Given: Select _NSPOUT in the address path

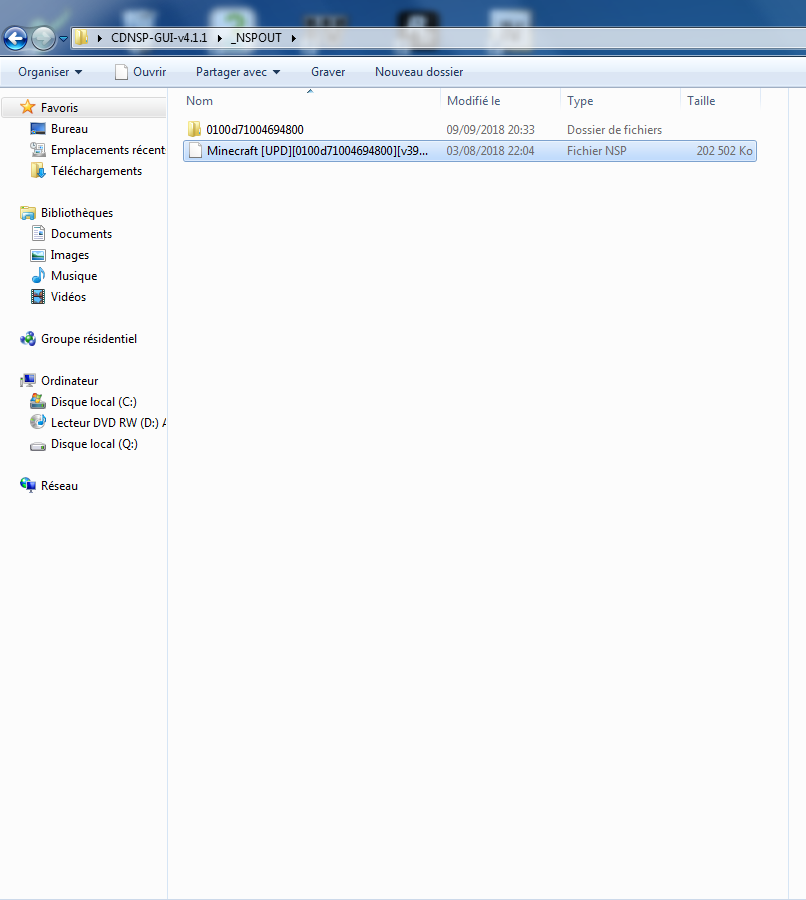Looking at the screenshot, I should click(x=256, y=38).
